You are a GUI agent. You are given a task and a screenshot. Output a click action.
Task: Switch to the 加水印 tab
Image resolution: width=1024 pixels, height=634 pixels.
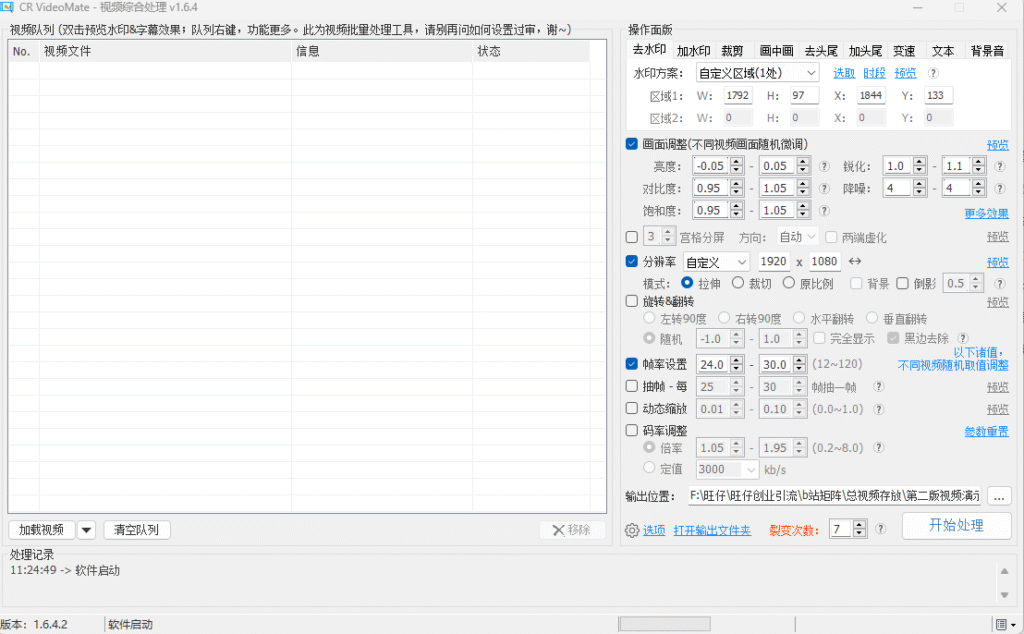693,50
